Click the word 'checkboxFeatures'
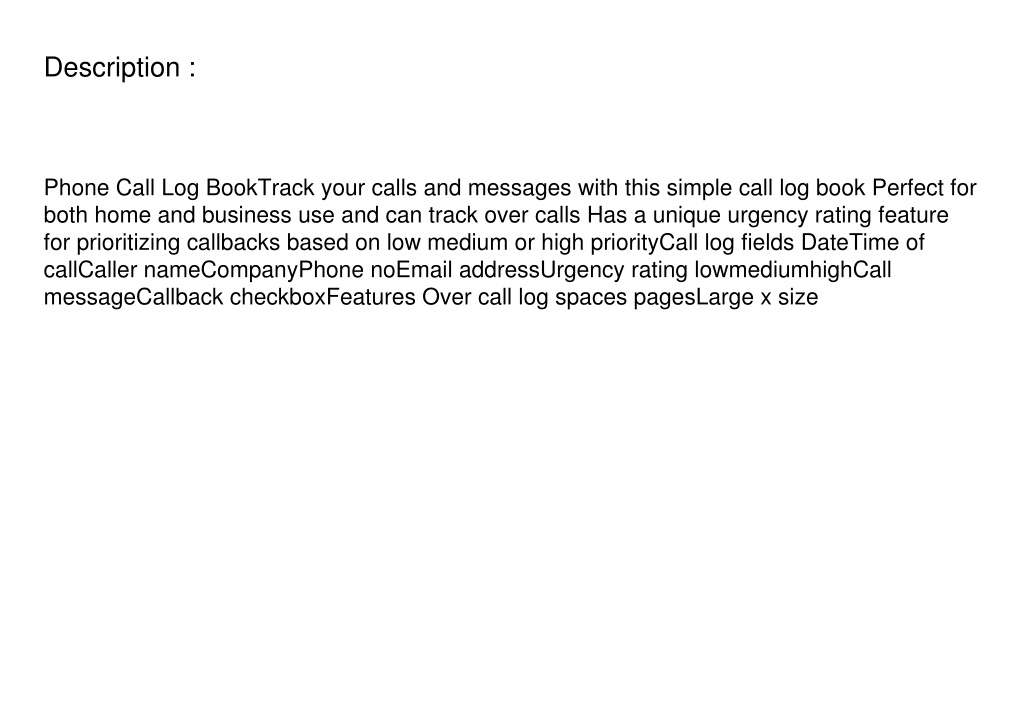Viewport: 1024px width, 723px height. point(323,298)
